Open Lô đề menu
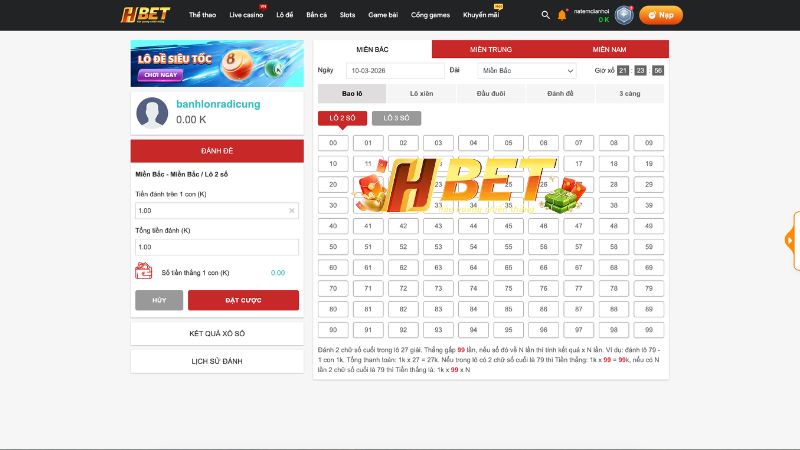This screenshot has width=800, height=450. (x=285, y=15)
